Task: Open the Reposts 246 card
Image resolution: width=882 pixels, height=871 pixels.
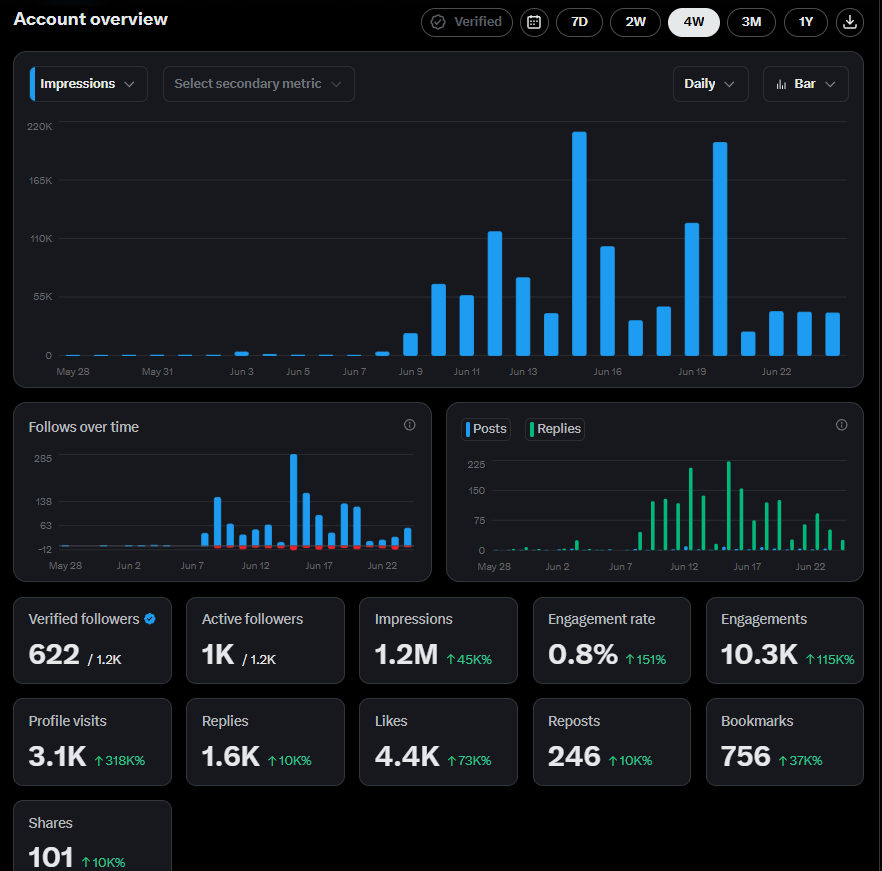Action: (611, 742)
